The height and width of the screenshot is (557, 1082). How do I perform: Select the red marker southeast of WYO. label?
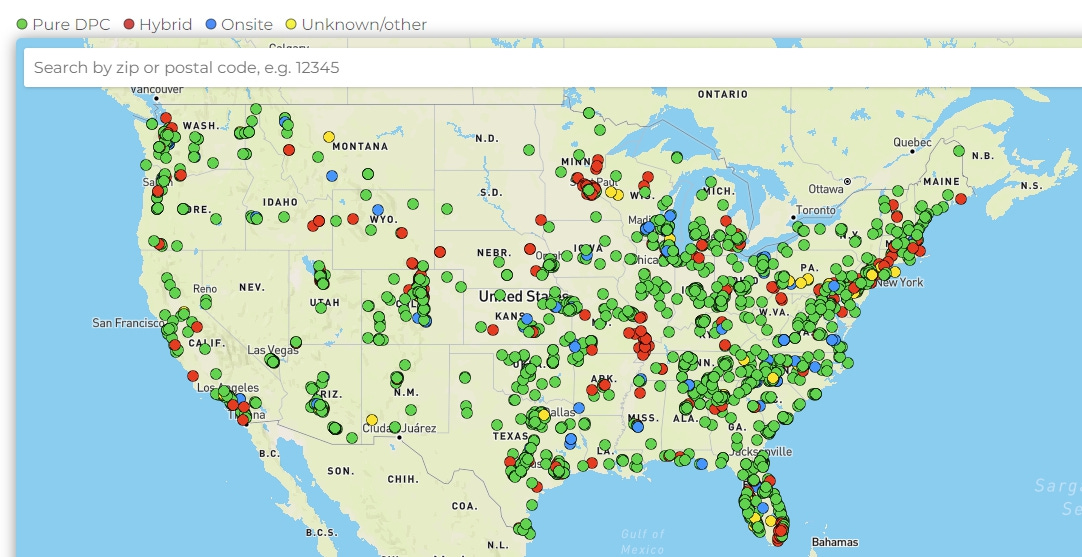click(x=401, y=233)
